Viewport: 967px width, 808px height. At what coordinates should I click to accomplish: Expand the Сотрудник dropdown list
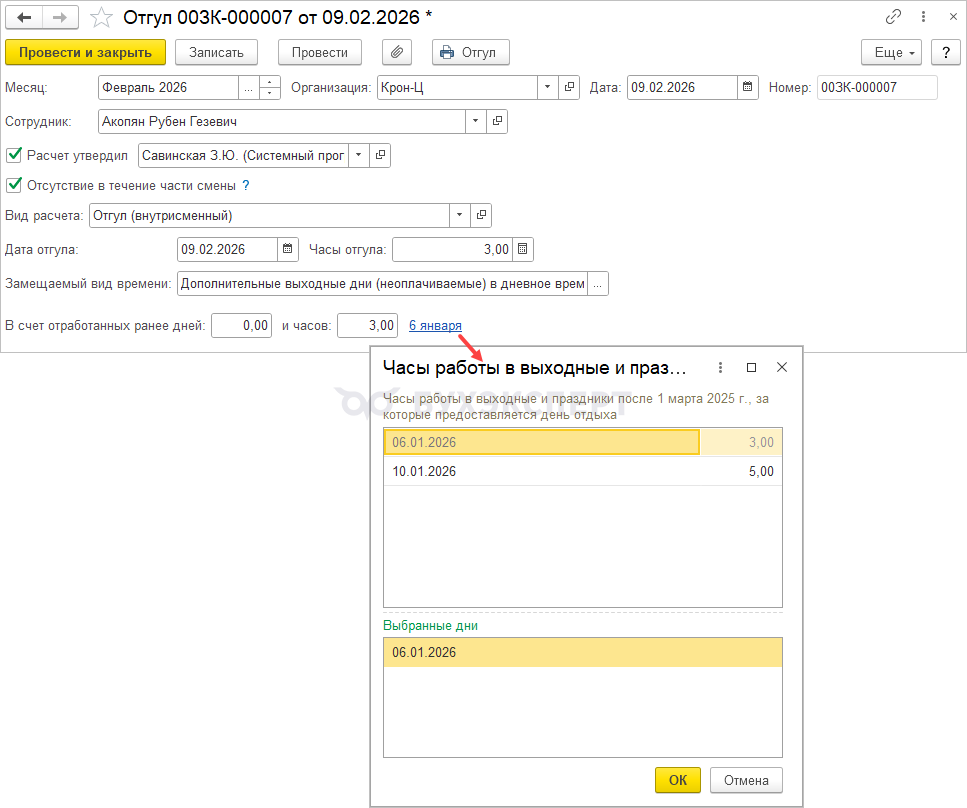point(474,121)
